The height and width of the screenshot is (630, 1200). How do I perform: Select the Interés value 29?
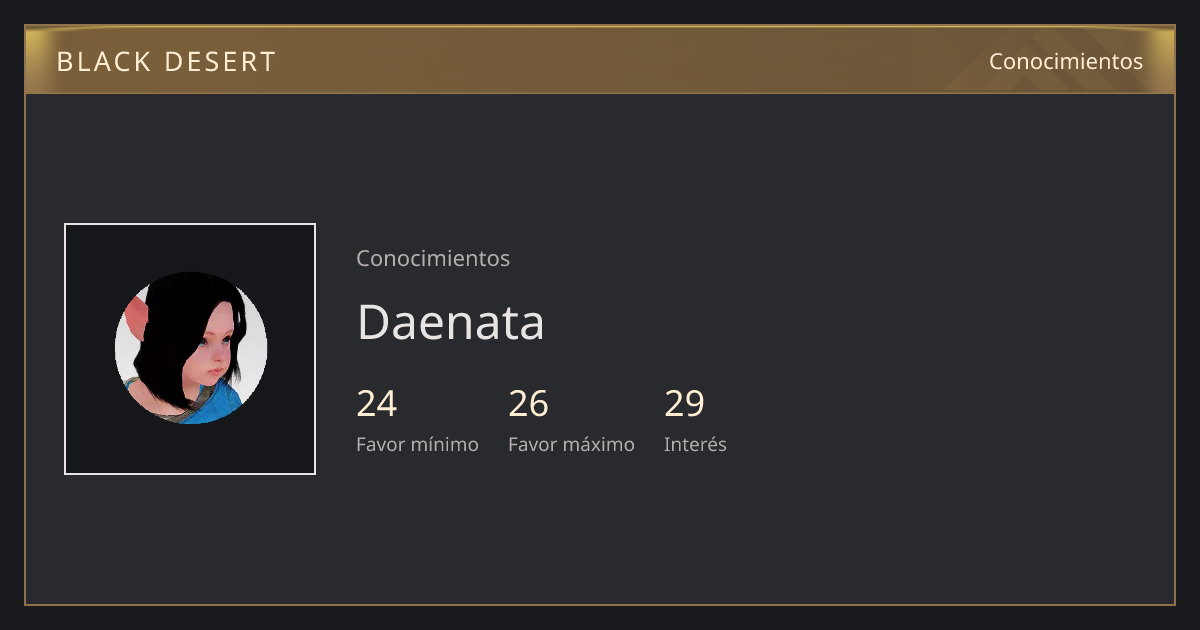pyautogui.click(x=685, y=404)
